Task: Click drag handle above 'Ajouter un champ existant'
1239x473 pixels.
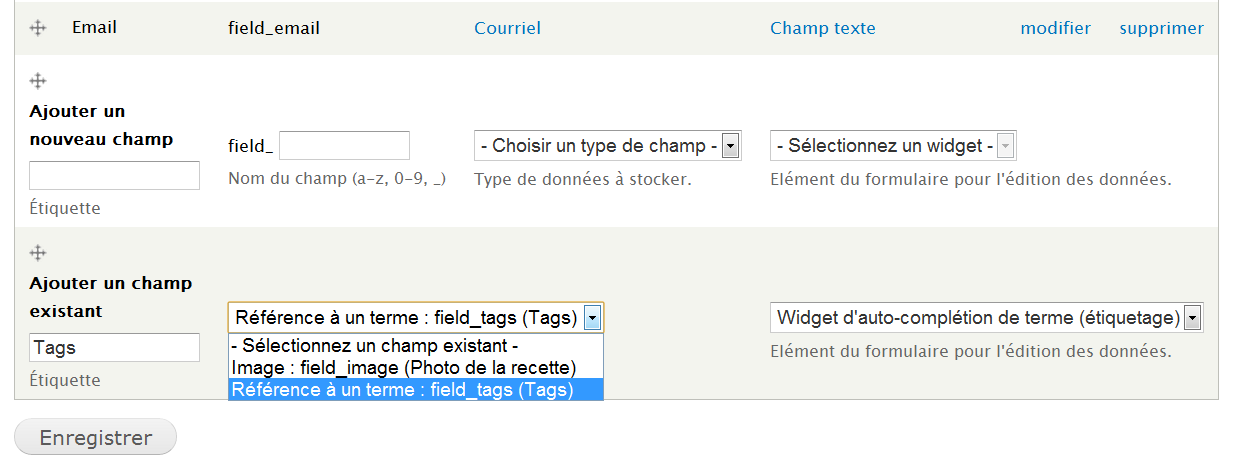Action: pyautogui.click(x=39, y=252)
